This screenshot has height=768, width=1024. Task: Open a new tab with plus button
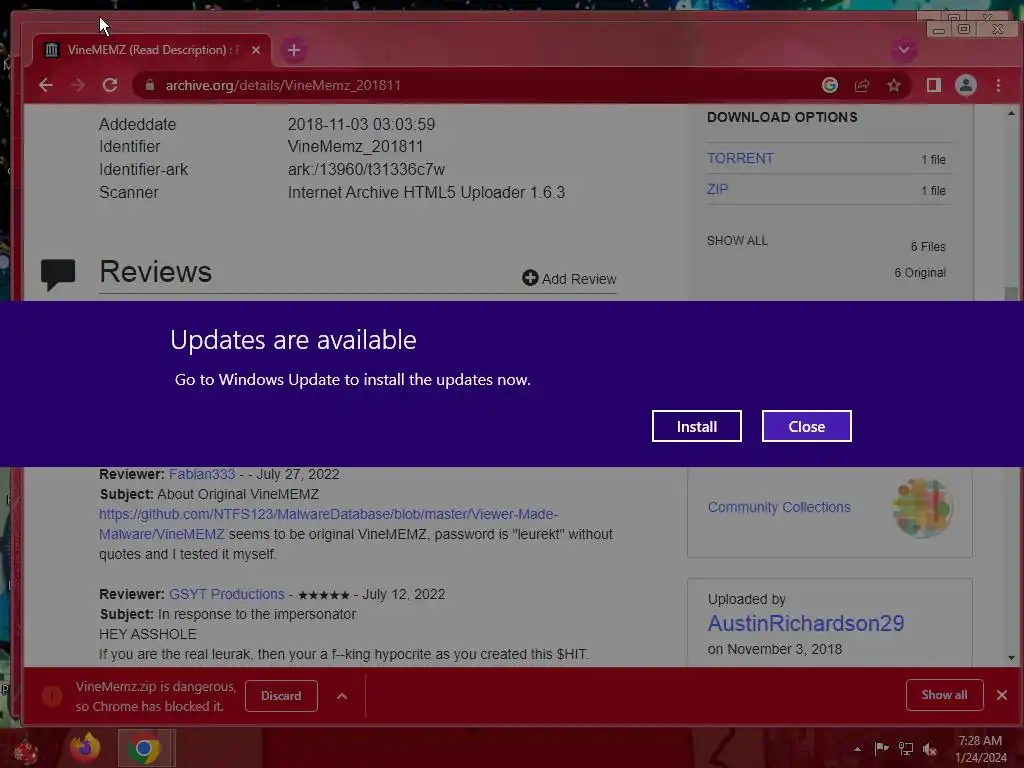(294, 50)
